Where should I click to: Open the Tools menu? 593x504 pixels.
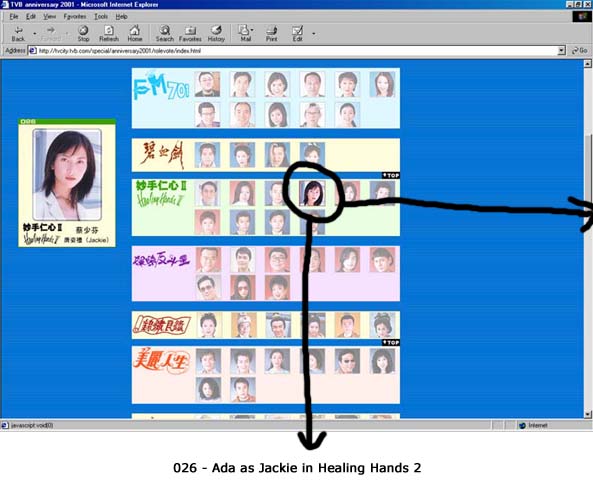coord(101,17)
